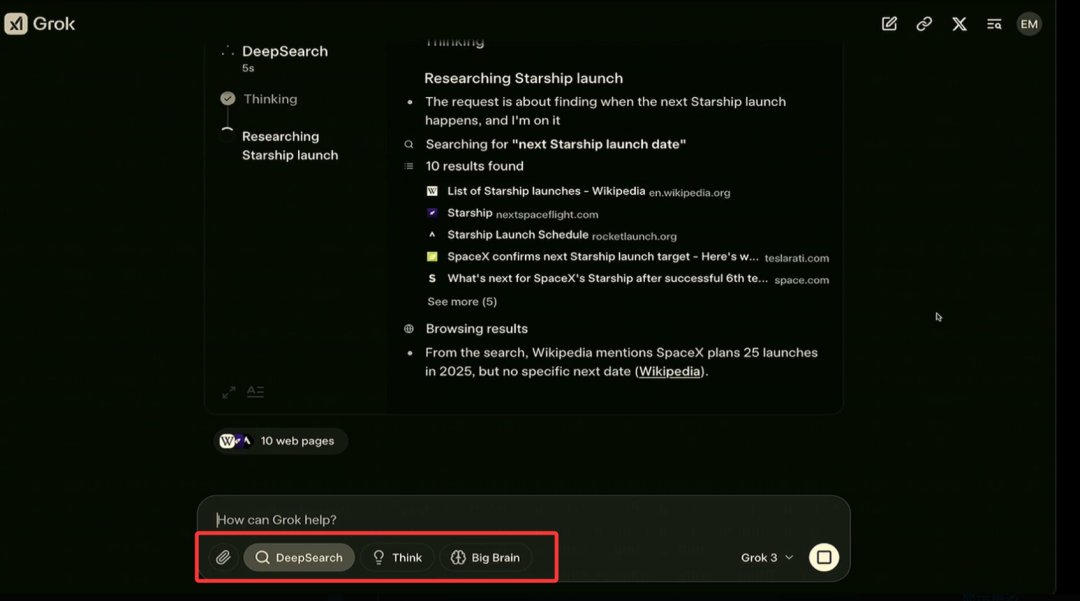
Task: Toggle DeepSearch mode
Action: pyautogui.click(x=299, y=558)
